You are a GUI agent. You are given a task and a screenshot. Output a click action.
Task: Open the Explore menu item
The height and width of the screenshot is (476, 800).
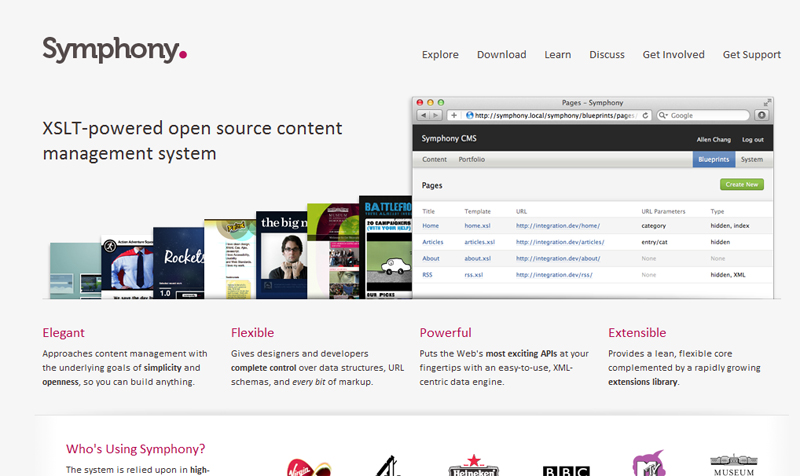pyautogui.click(x=440, y=55)
